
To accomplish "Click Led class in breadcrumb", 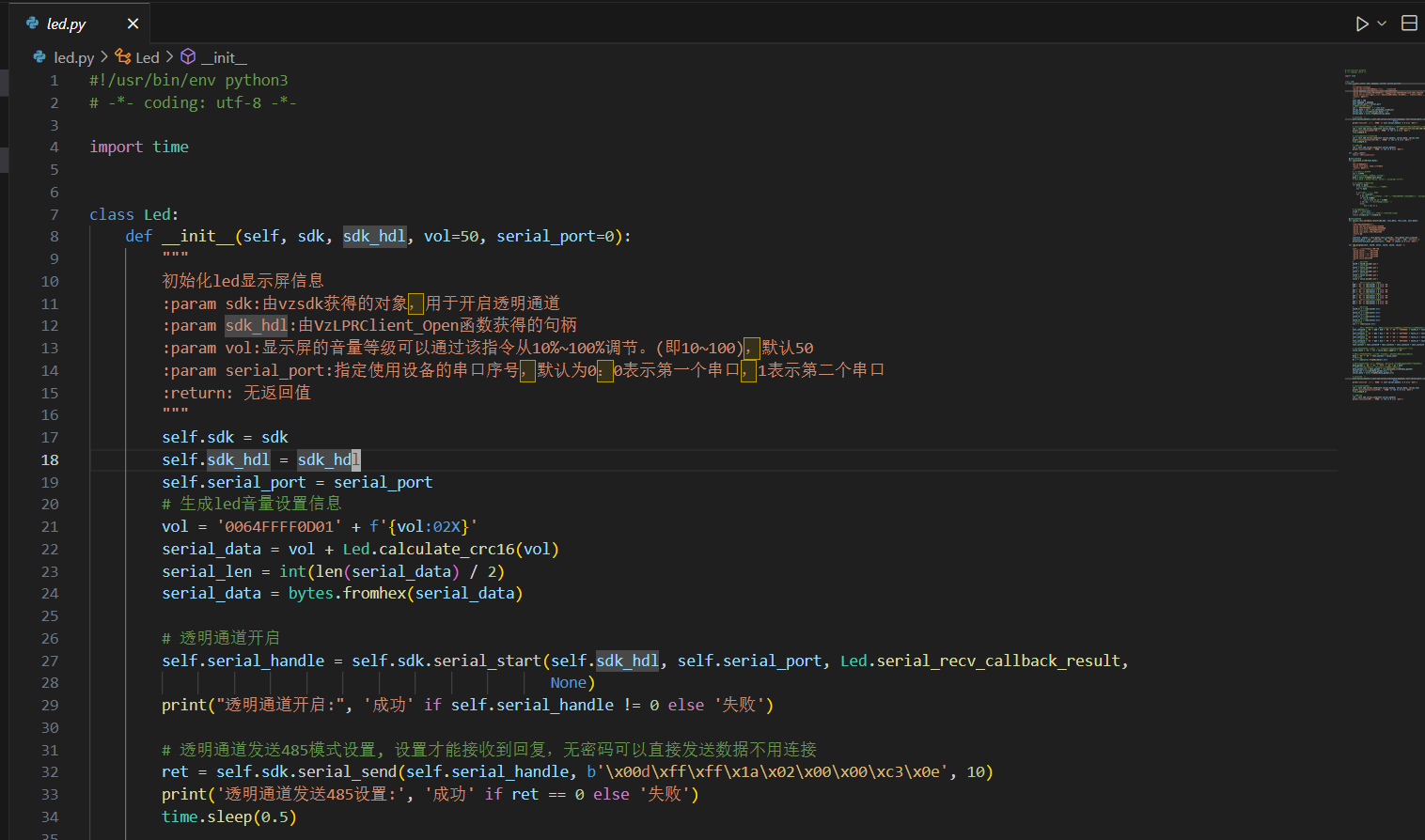I will 148,57.
